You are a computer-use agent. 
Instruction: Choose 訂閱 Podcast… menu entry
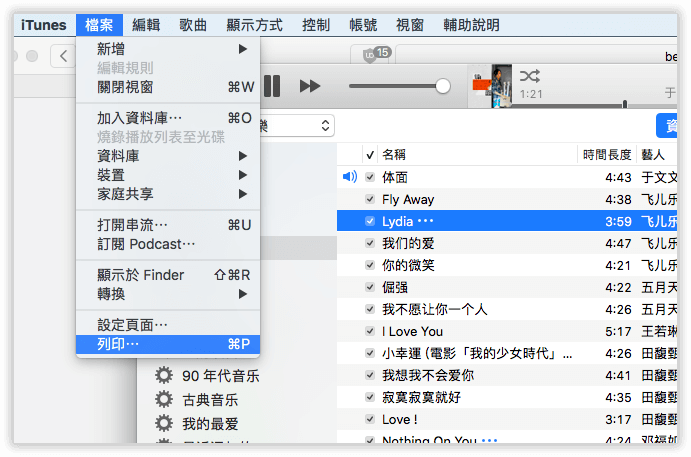tap(168, 244)
